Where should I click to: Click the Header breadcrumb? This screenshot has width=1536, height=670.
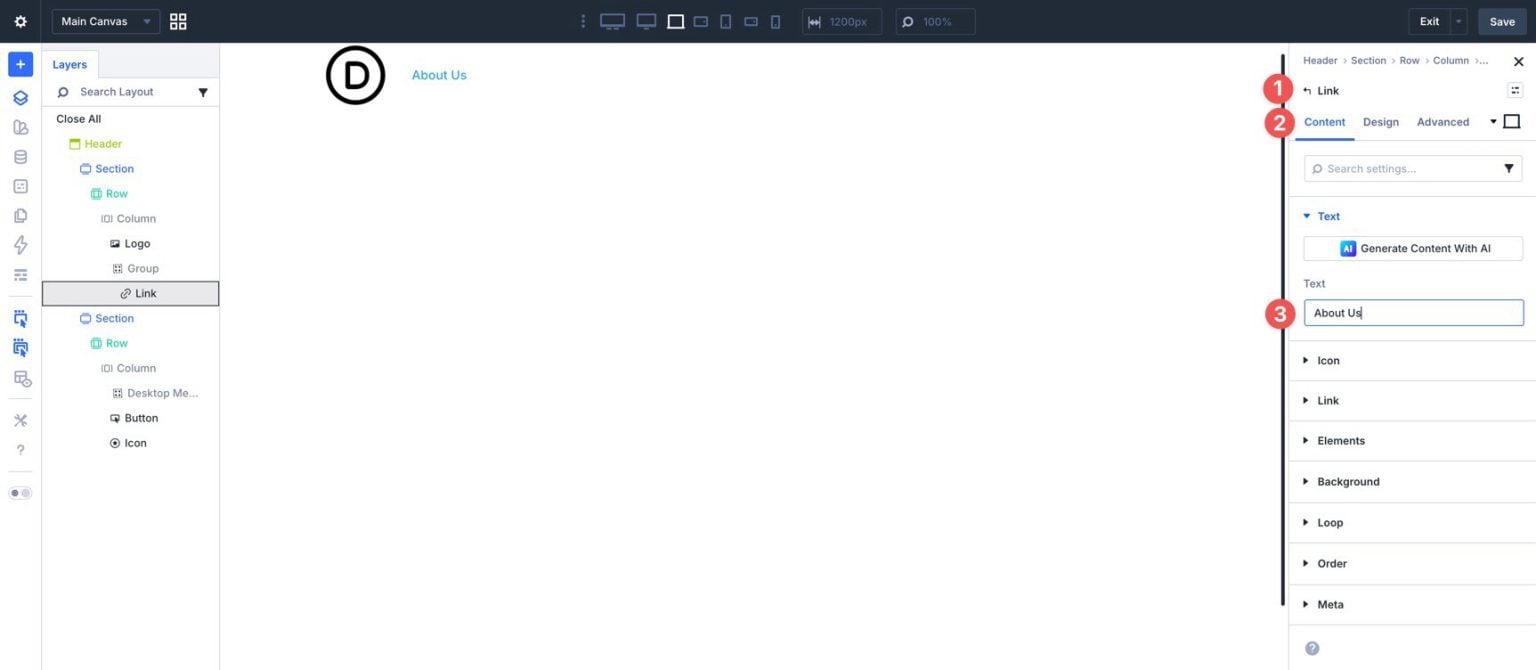(1320, 61)
